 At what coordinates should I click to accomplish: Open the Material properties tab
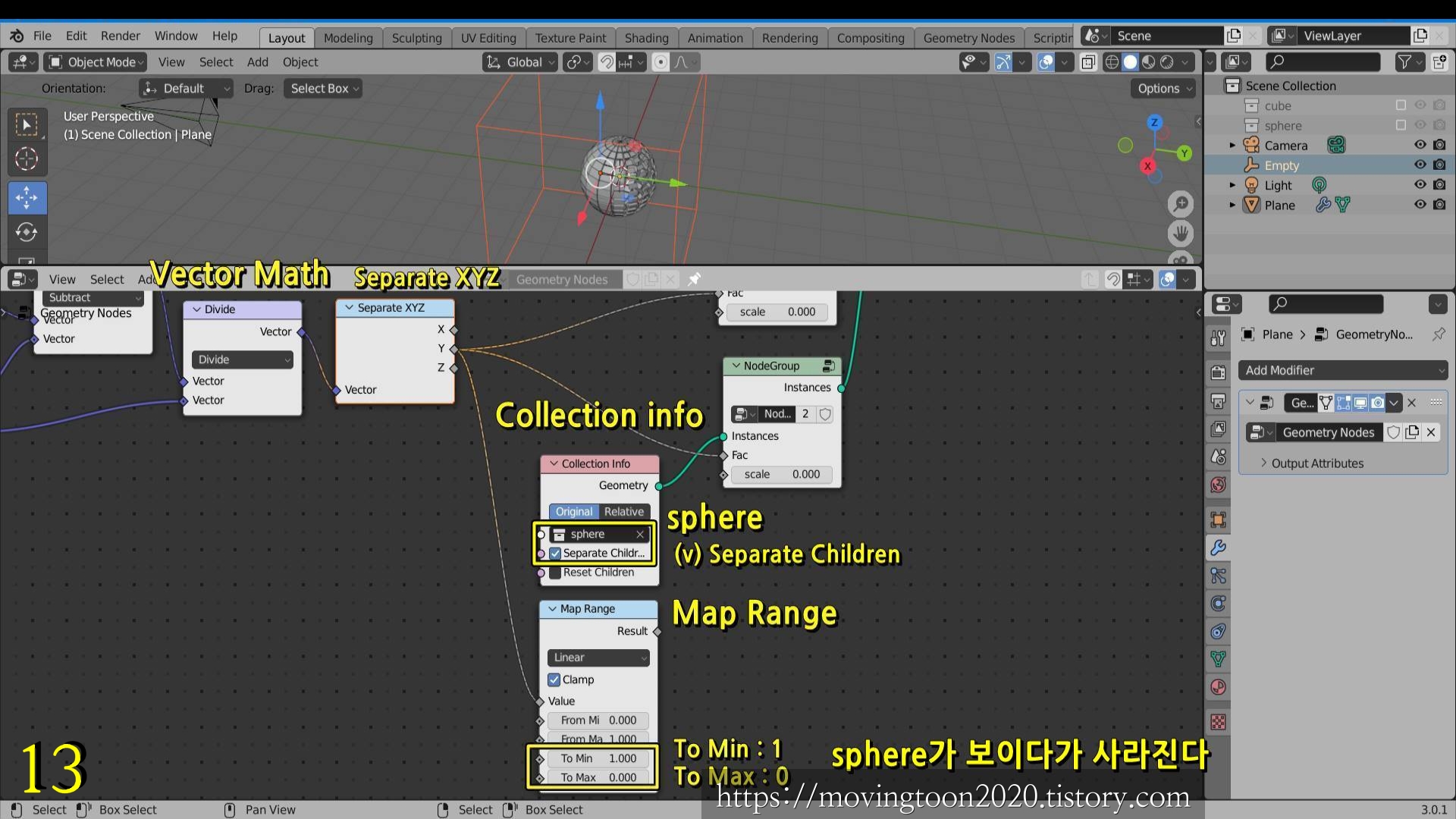pyautogui.click(x=1219, y=687)
